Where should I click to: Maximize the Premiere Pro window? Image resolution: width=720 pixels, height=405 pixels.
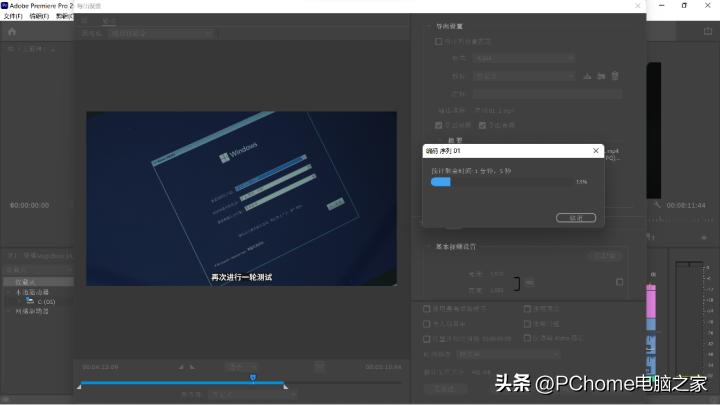click(x=684, y=6)
